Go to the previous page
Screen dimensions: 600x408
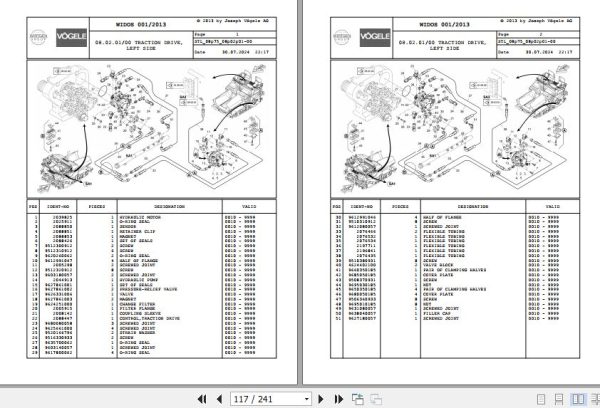click(219, 399)
